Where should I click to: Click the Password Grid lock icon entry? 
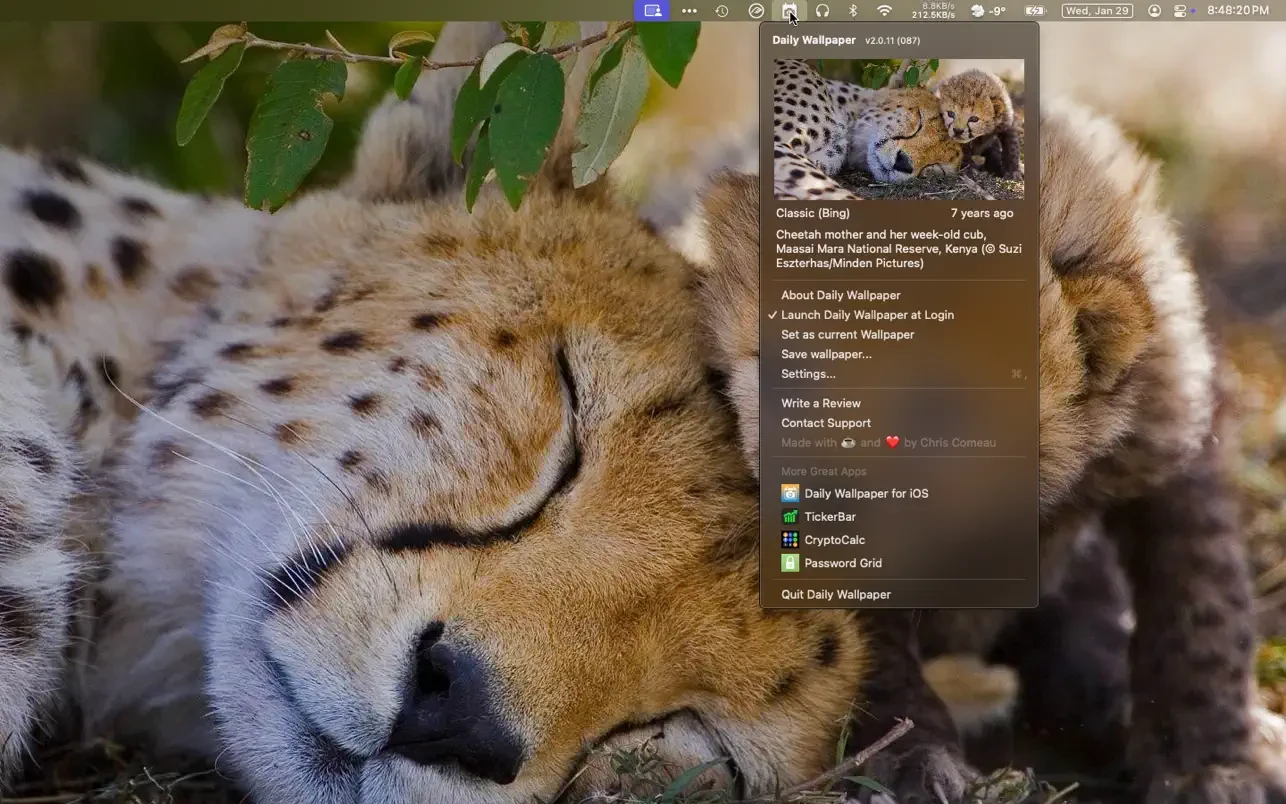point(790,563)
